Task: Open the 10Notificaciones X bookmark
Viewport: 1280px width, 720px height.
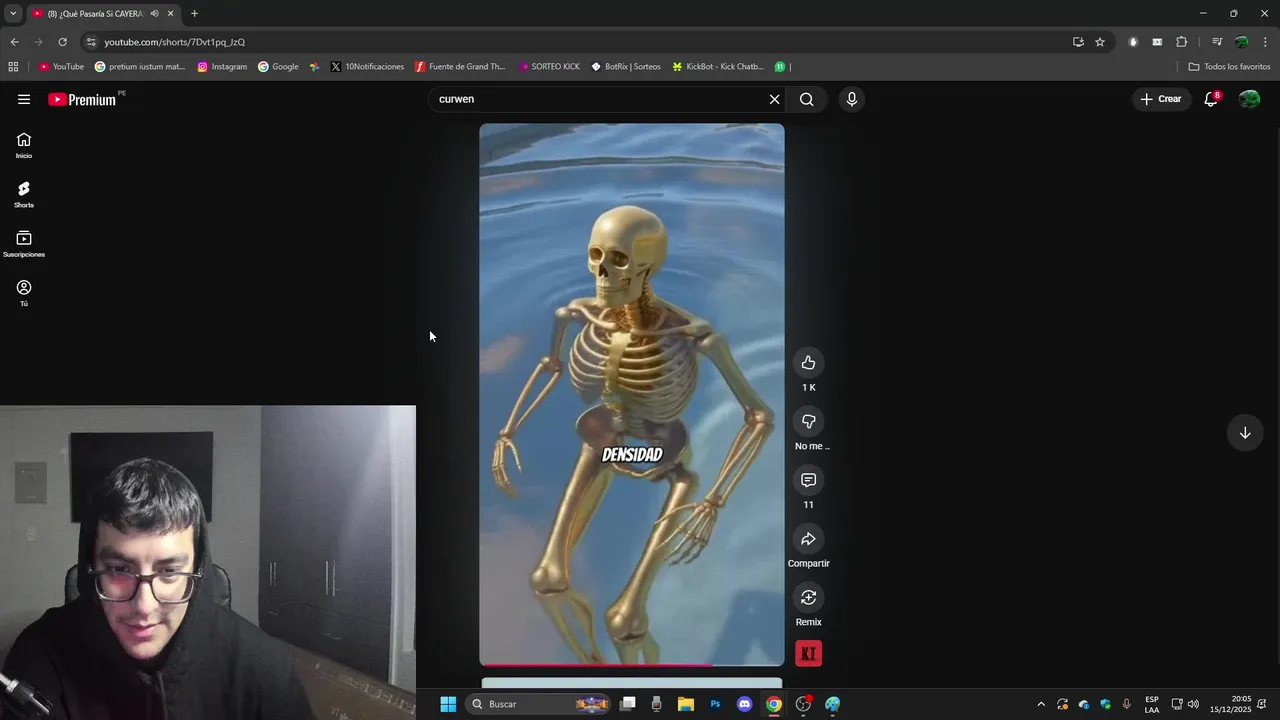Action: (x=367, y=67)
